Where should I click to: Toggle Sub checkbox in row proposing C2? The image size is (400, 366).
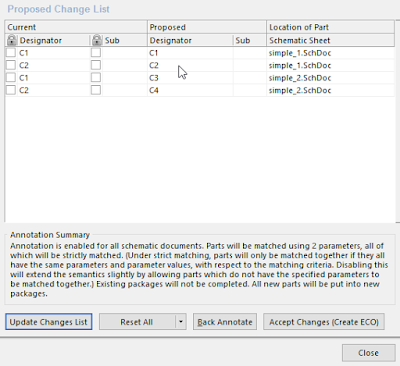tap(96, 65)
